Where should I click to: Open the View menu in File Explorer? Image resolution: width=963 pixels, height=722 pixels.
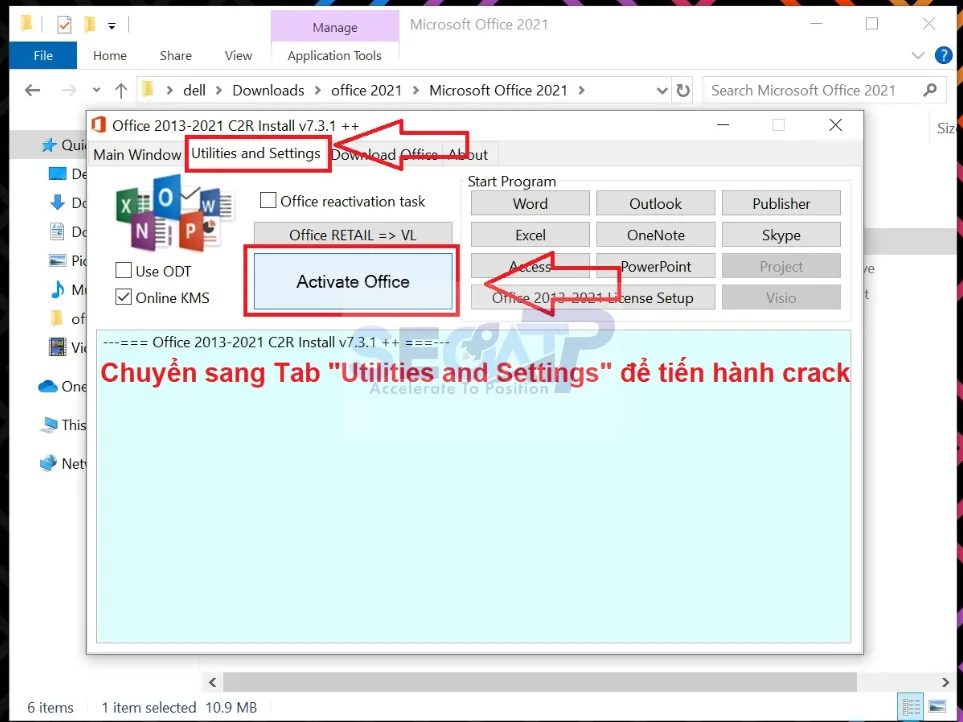[238, 56]
